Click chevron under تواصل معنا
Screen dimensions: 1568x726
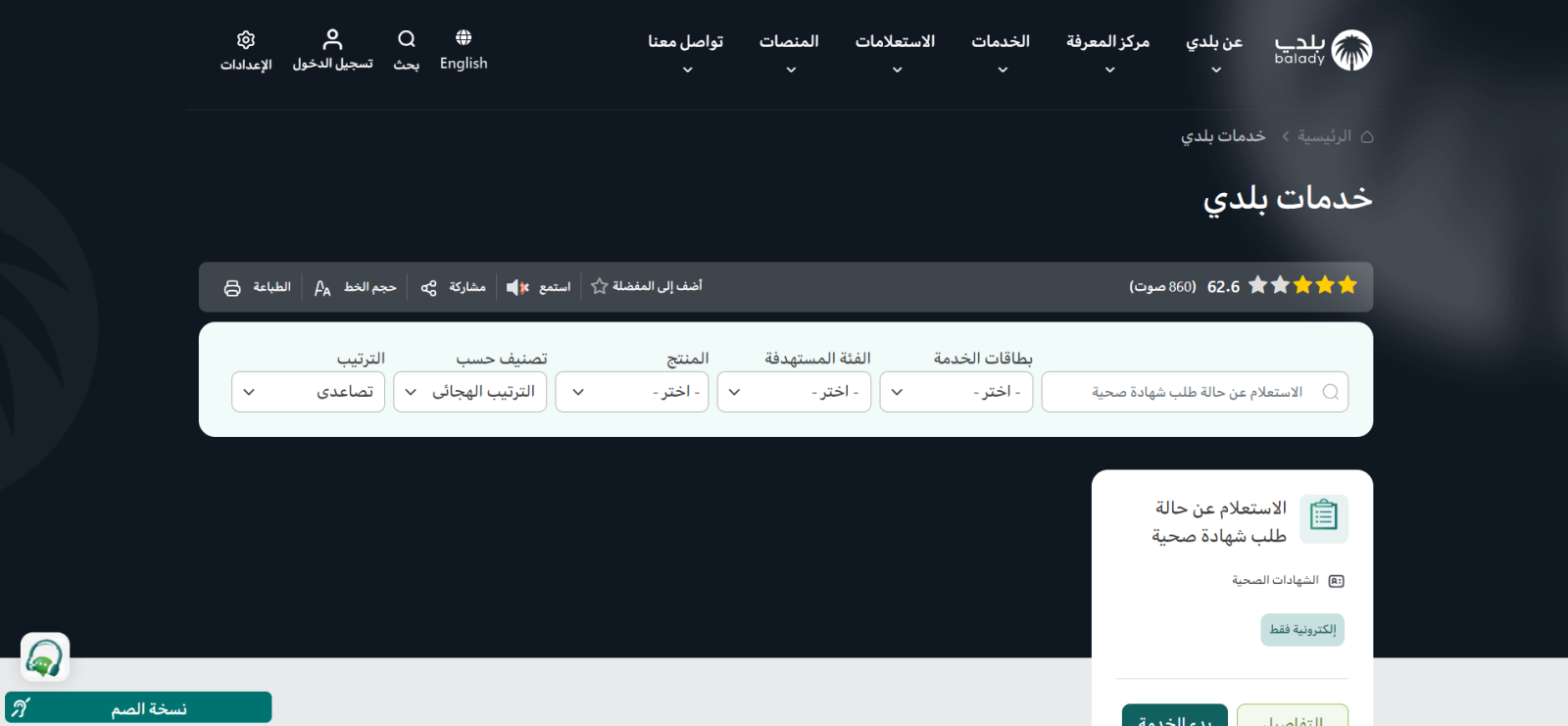point(687,70)
